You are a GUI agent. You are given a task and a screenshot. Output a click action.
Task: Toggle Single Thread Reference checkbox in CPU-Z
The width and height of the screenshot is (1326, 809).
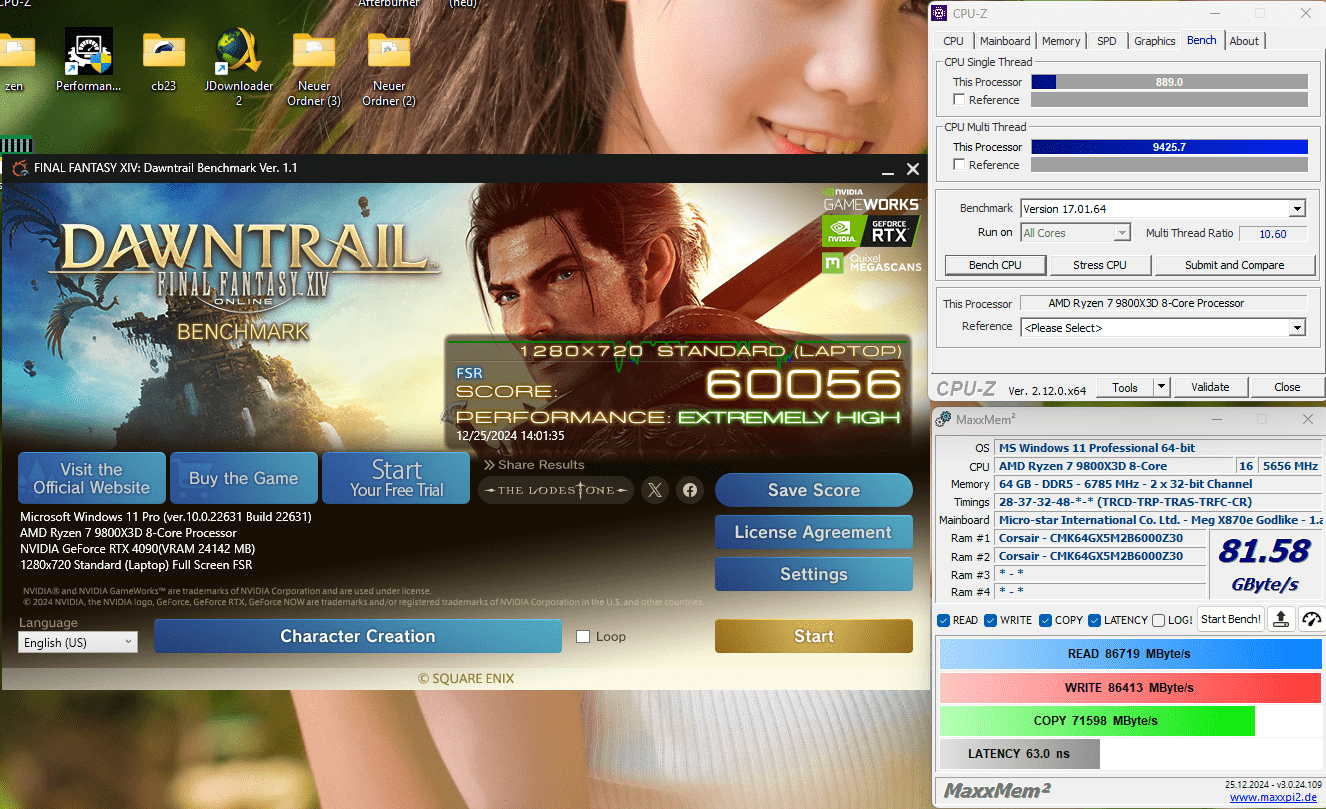point(959,100)
